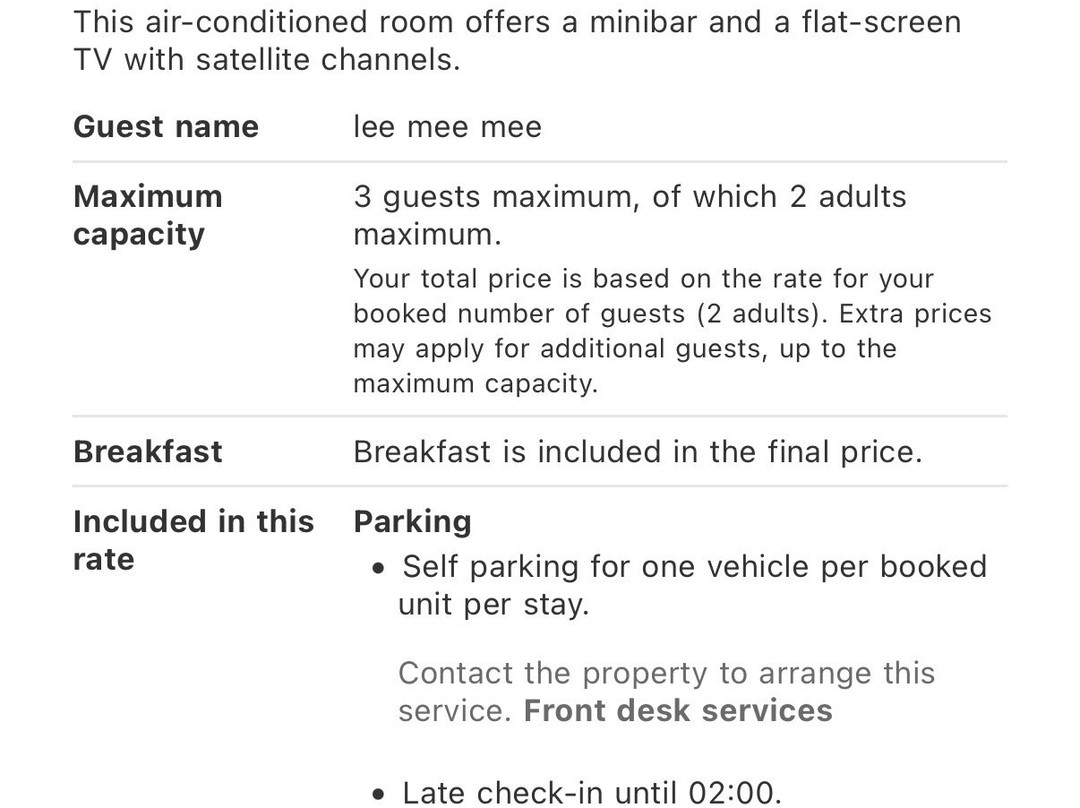Click the words Extra prices in the capacity note
Screen dimensions: 1080x808
[915, 314]
